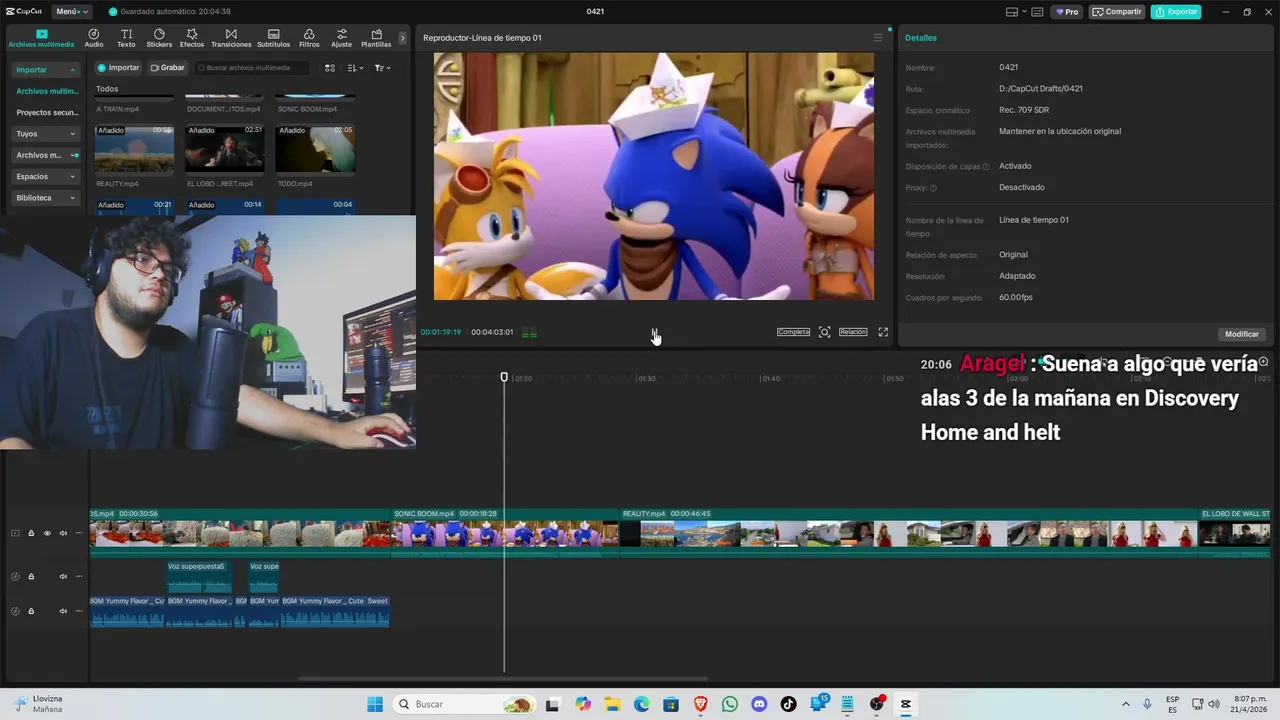Select the SONIC BOOM.mp4 timeline clip
1280x720 pixels.
pyautogui.click(x=504, y=532)
